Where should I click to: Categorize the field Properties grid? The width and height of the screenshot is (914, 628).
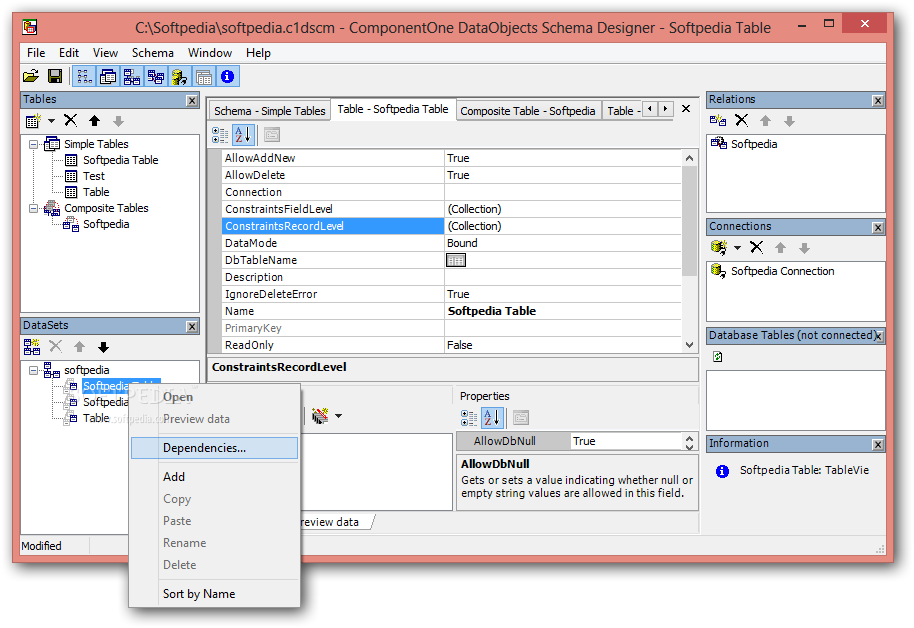point(469,418)
